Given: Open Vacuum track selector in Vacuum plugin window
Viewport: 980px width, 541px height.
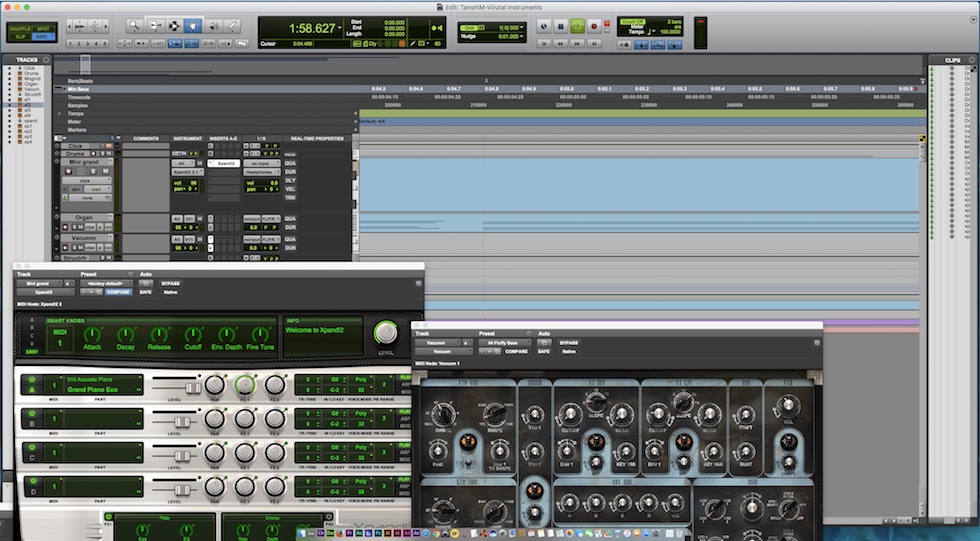Looking at the screenshot, I should coord(438,343).
